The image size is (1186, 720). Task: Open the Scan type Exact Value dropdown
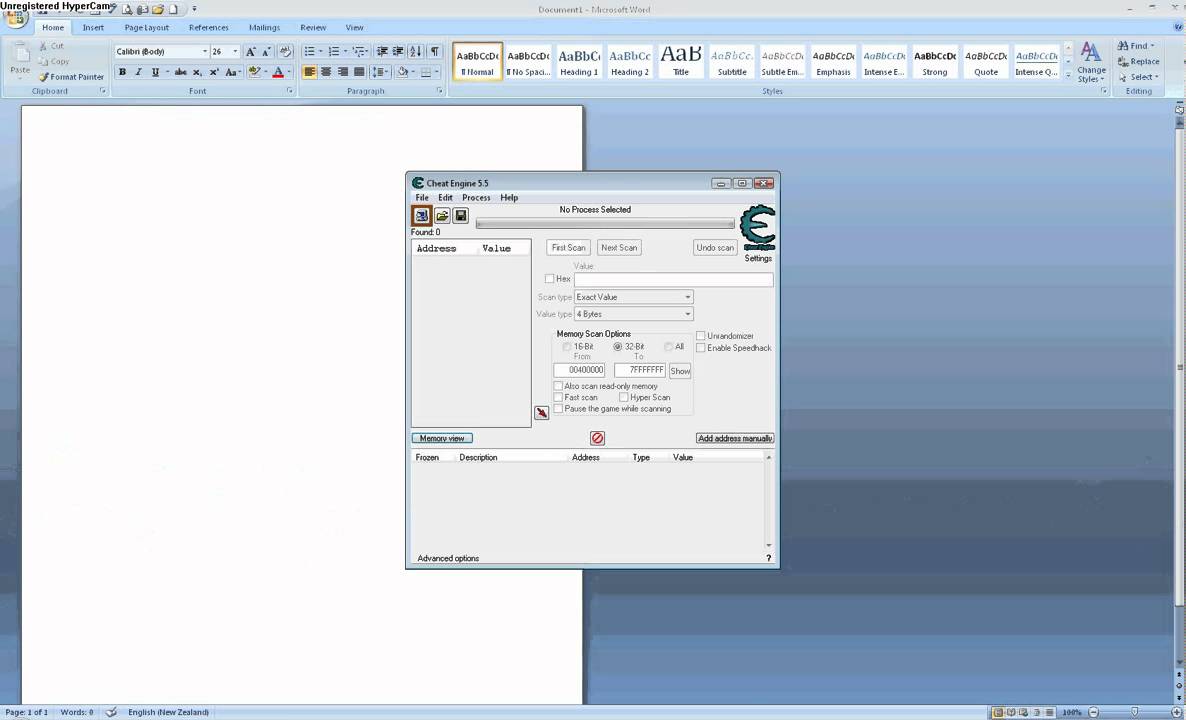coord(634,297)
